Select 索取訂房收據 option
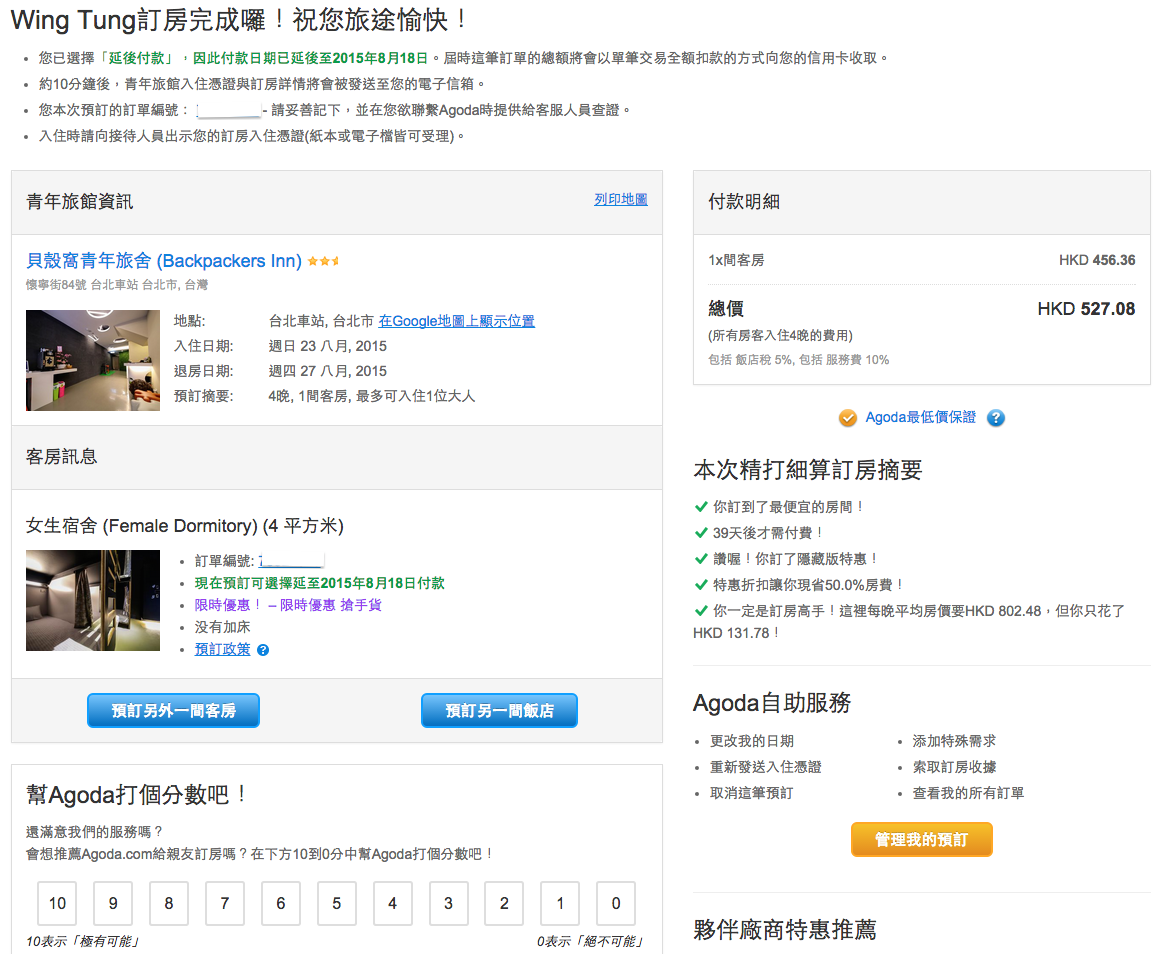 pyautogui.click(x=954, y=767)
